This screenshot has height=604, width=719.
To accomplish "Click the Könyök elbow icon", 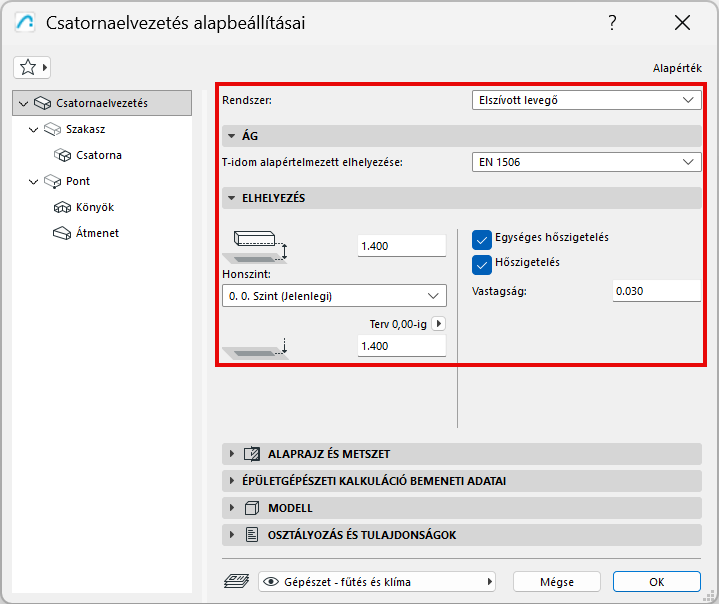I will coord(62,207).
